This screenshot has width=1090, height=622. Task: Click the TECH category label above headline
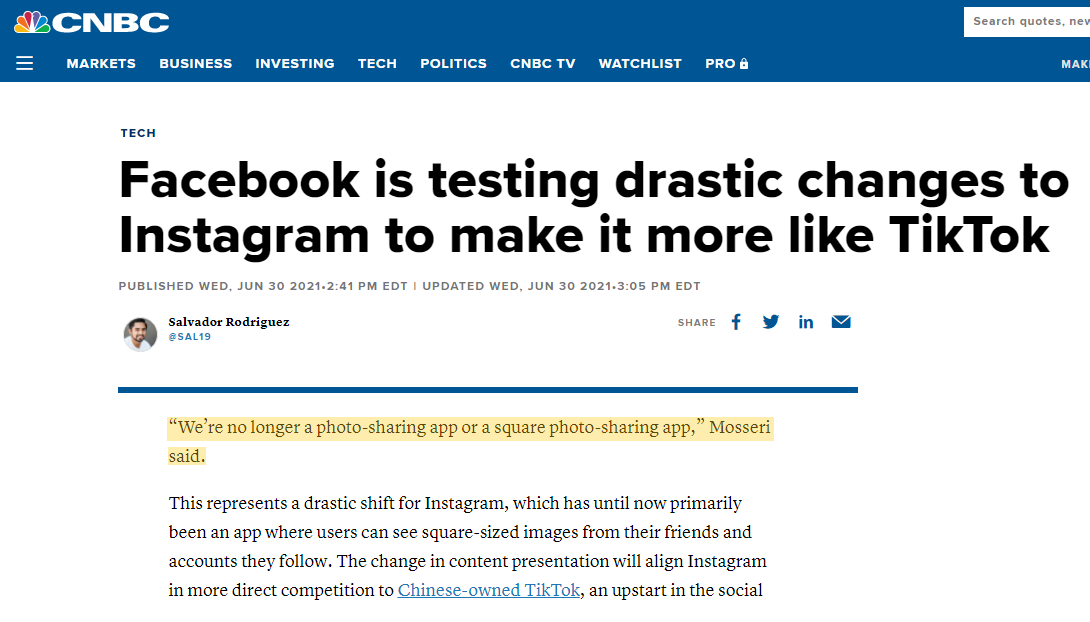coord(138,133)
